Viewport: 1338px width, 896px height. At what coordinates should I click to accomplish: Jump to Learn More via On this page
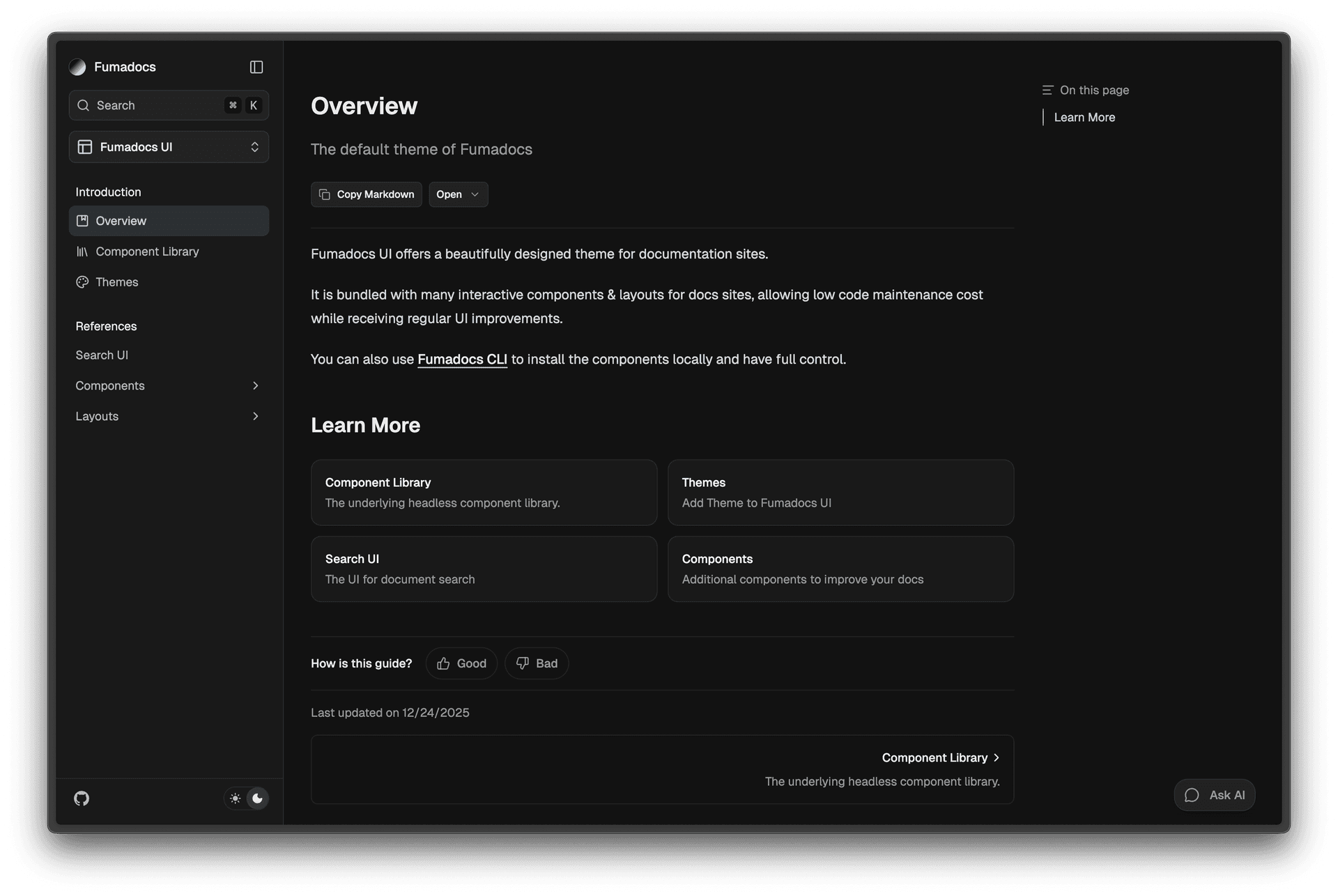pos(1084,117)
